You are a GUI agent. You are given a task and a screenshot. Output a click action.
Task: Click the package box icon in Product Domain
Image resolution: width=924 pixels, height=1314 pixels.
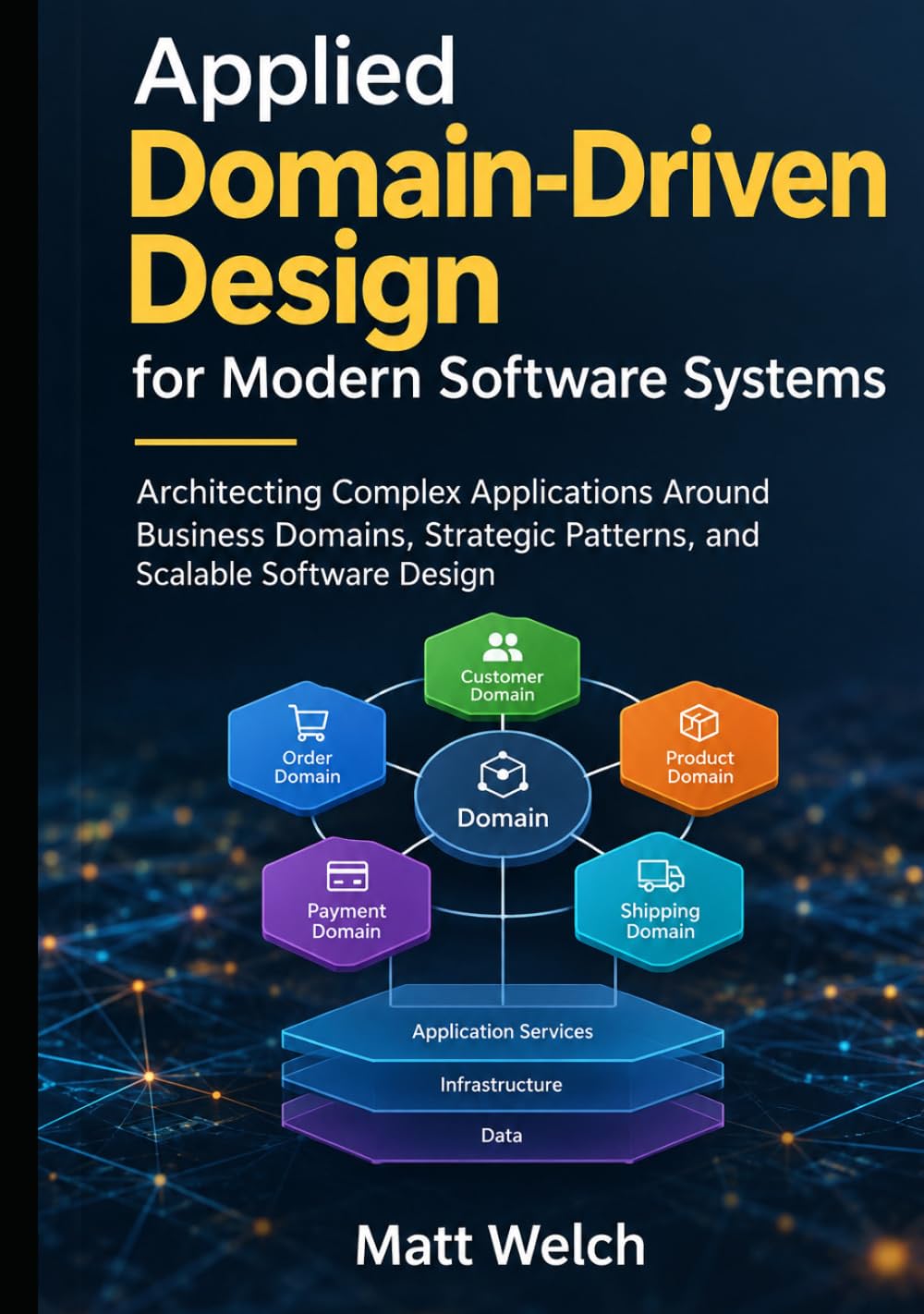(699, 723)
